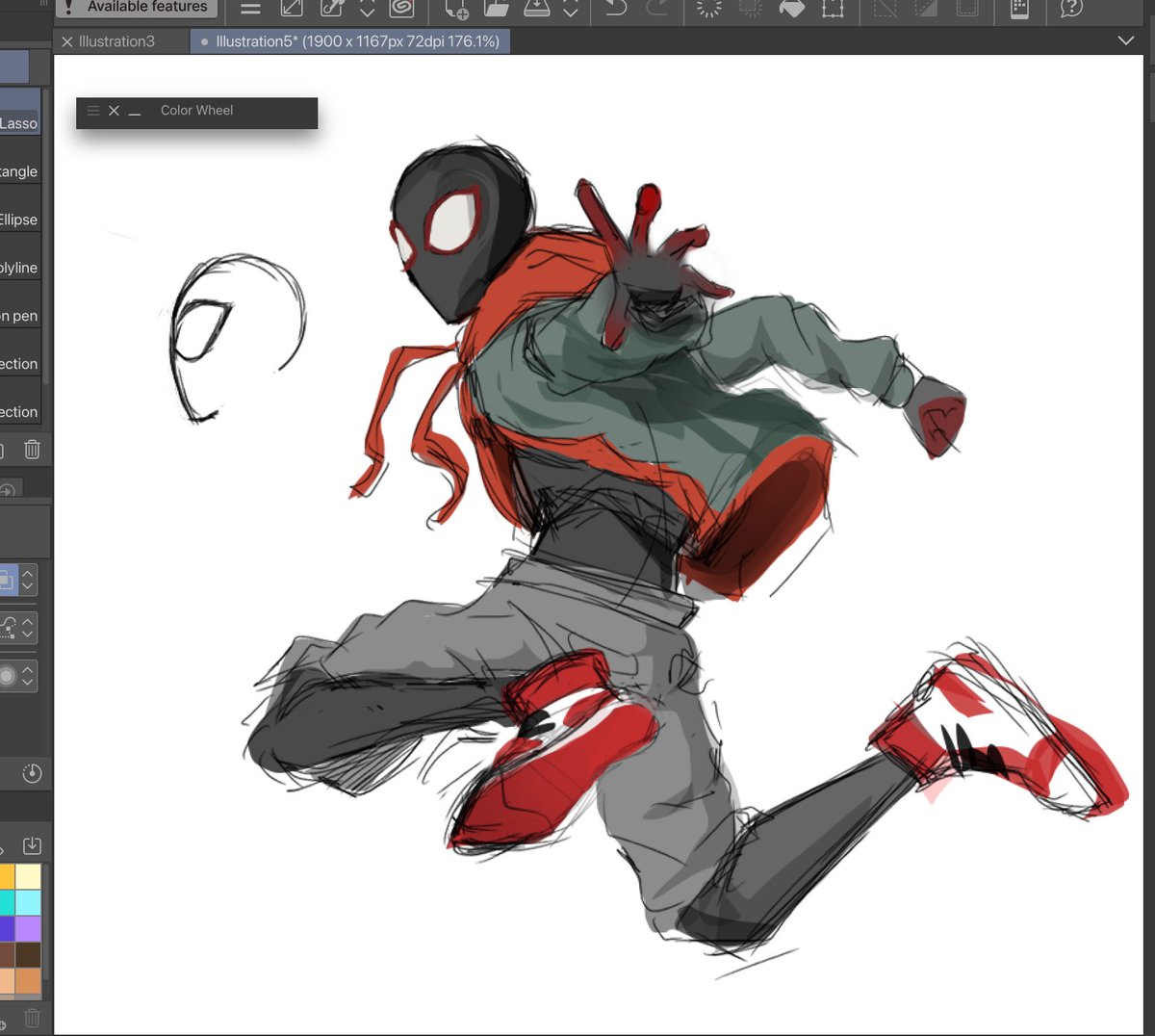
Task: Select the Illustration5 canvas tab
Action: [350, 41]
